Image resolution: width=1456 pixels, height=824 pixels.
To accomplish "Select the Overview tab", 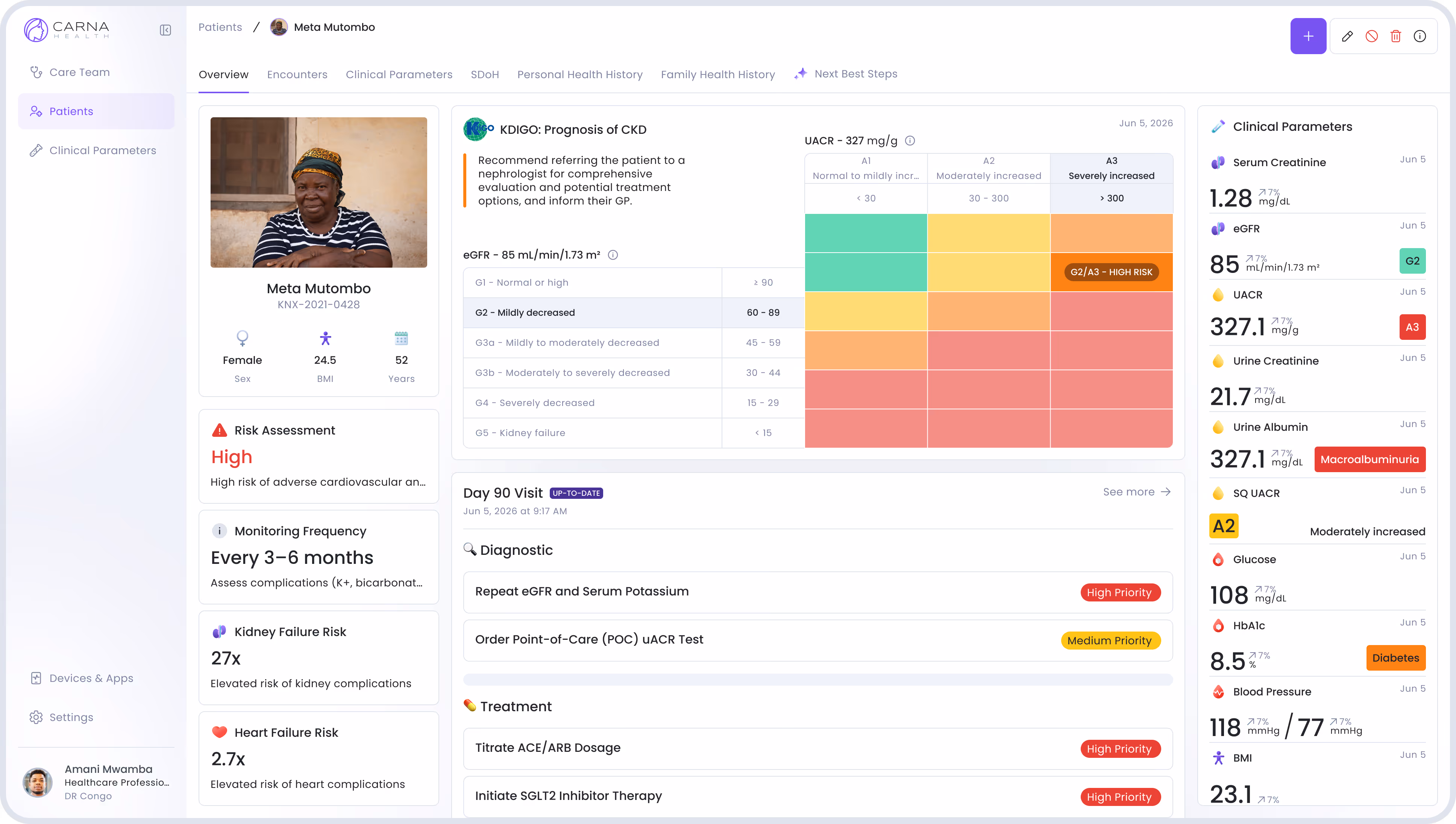I will pos(224,74).
